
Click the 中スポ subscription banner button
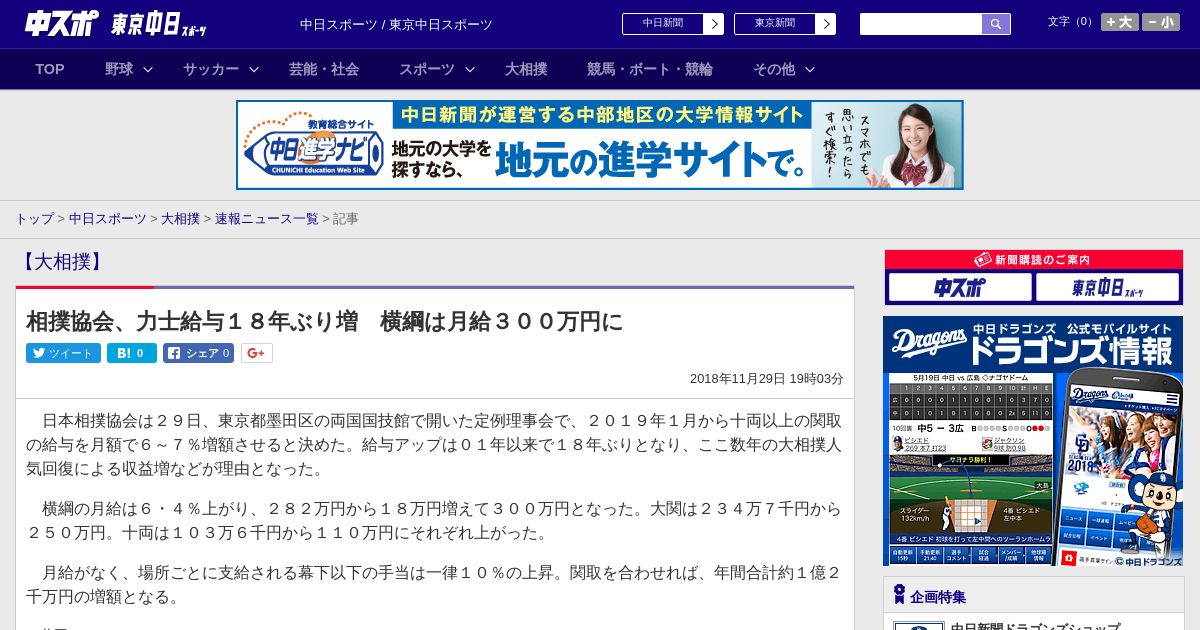(x=960, y=288)
